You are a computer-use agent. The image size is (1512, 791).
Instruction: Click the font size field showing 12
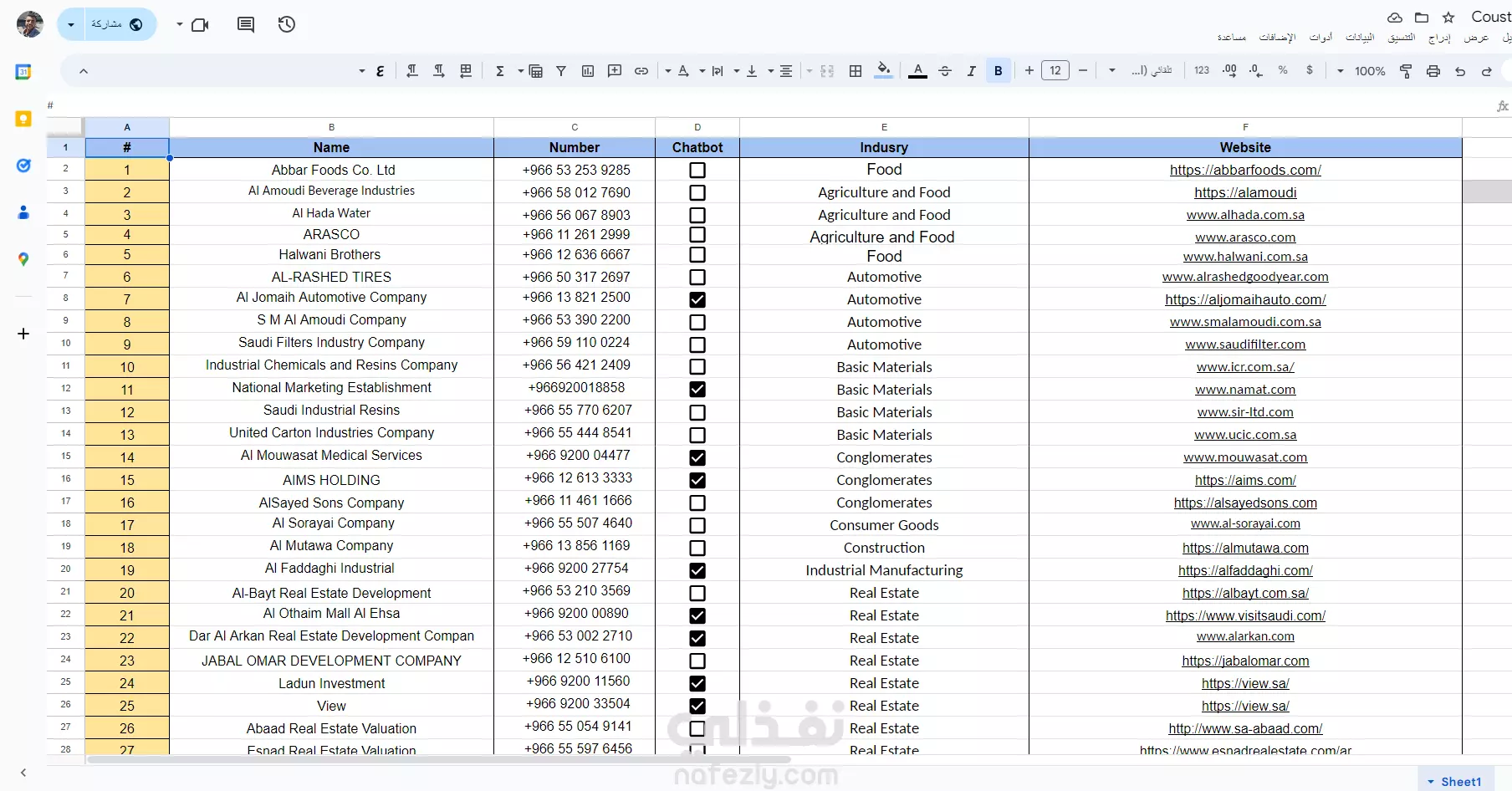click(x=1055, y=71)
